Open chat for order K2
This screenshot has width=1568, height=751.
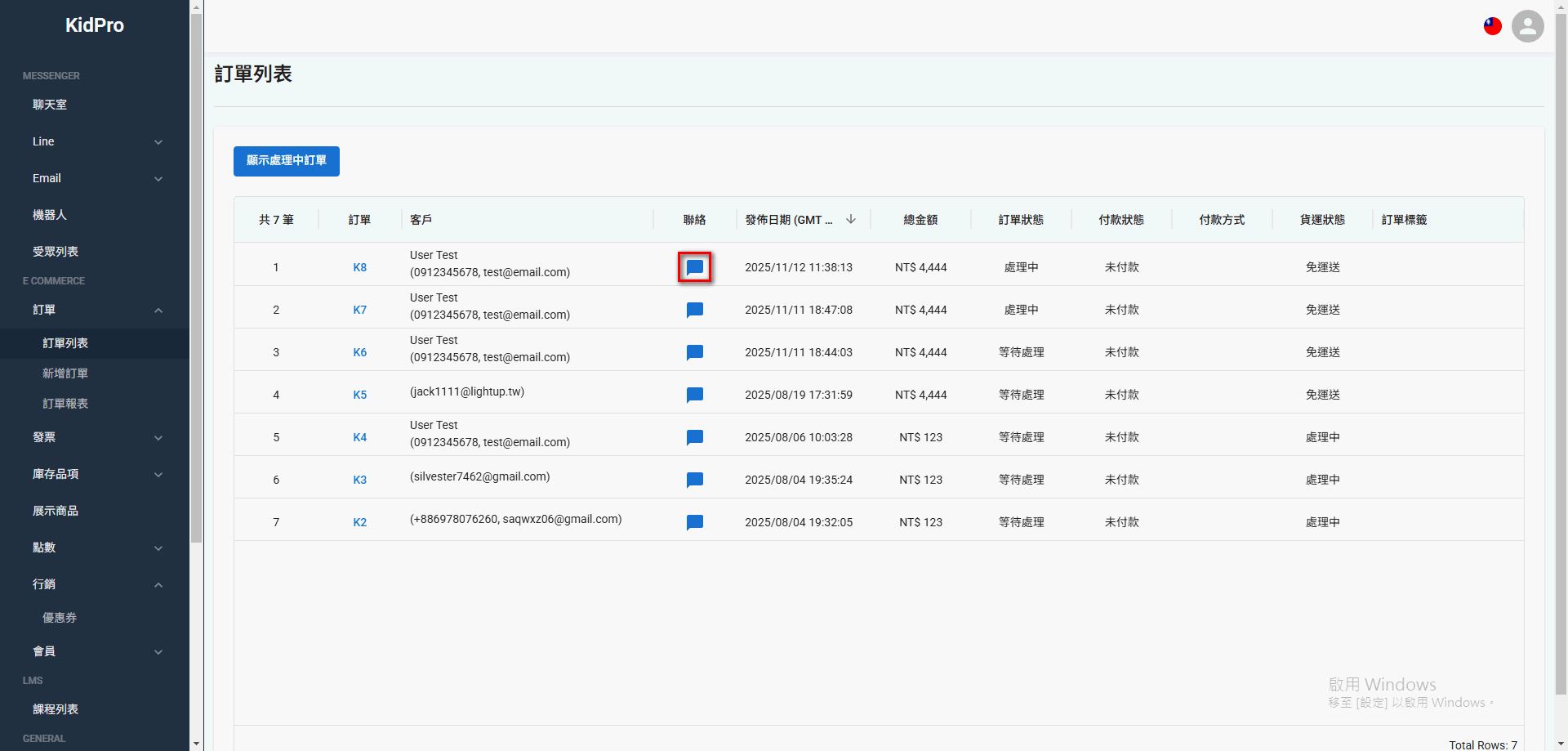[x=695, y=522]
